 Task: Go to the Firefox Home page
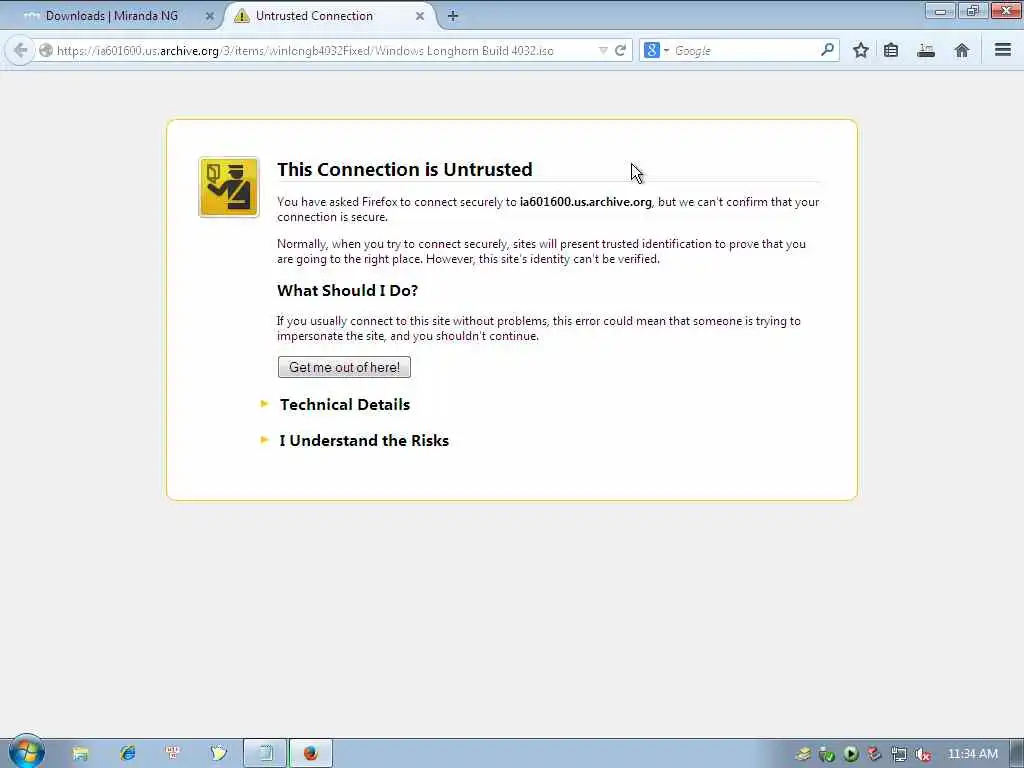[961, 50]
